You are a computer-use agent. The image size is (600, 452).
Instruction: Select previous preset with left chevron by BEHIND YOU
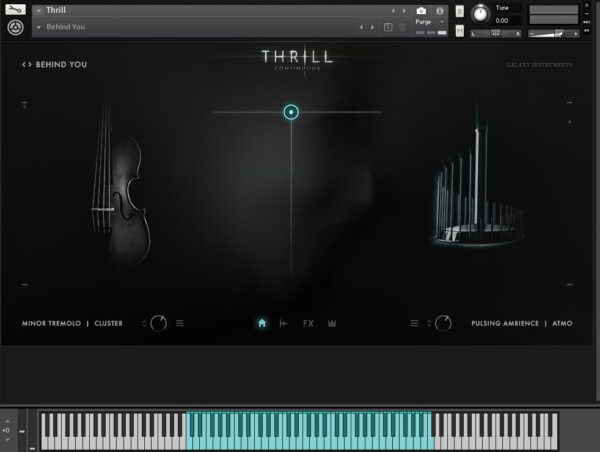pyautogui.click(x=24, y=64)
